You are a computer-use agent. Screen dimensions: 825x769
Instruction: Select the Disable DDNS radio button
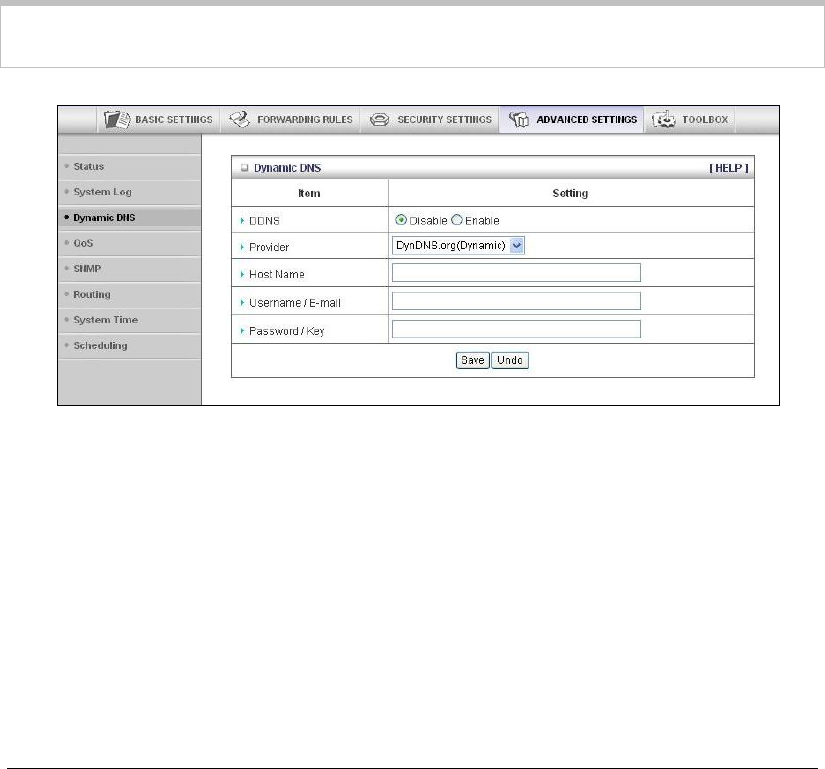401,220
